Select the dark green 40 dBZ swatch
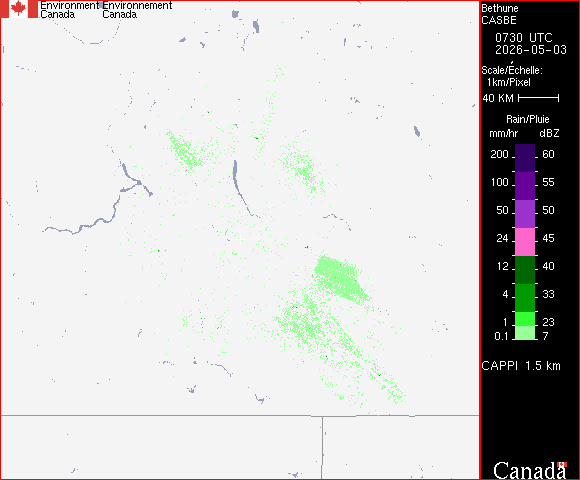580x480 pixels. click(525, 270)
